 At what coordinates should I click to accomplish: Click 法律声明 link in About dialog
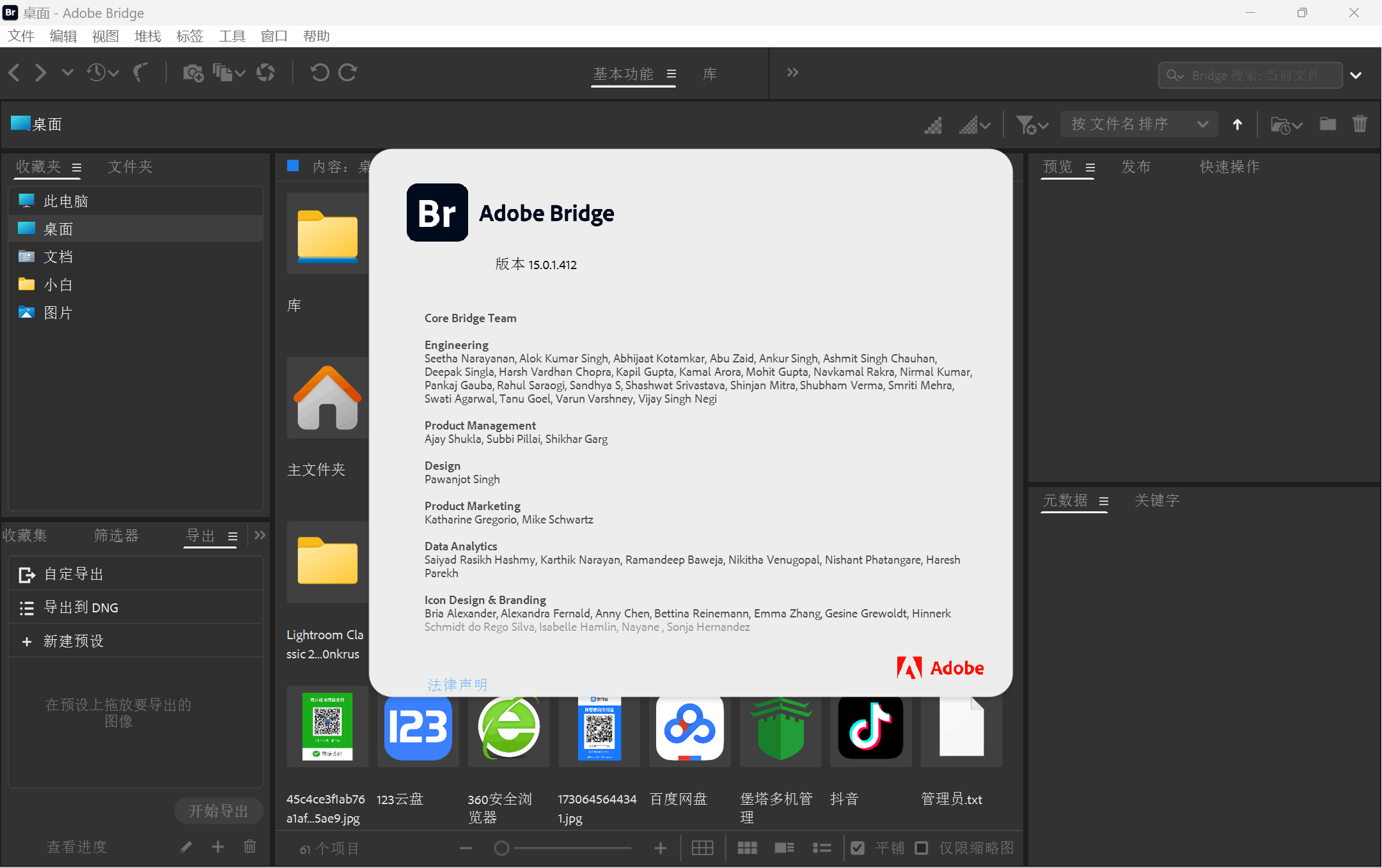point(457,685)
